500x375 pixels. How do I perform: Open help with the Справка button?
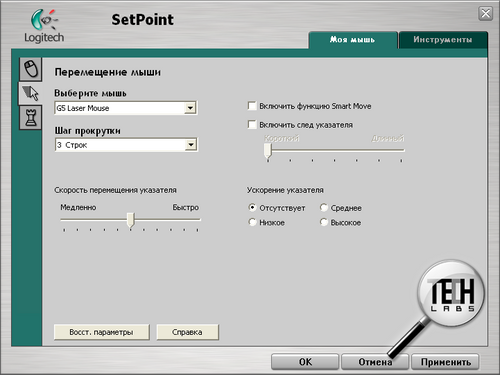[187, 332]
